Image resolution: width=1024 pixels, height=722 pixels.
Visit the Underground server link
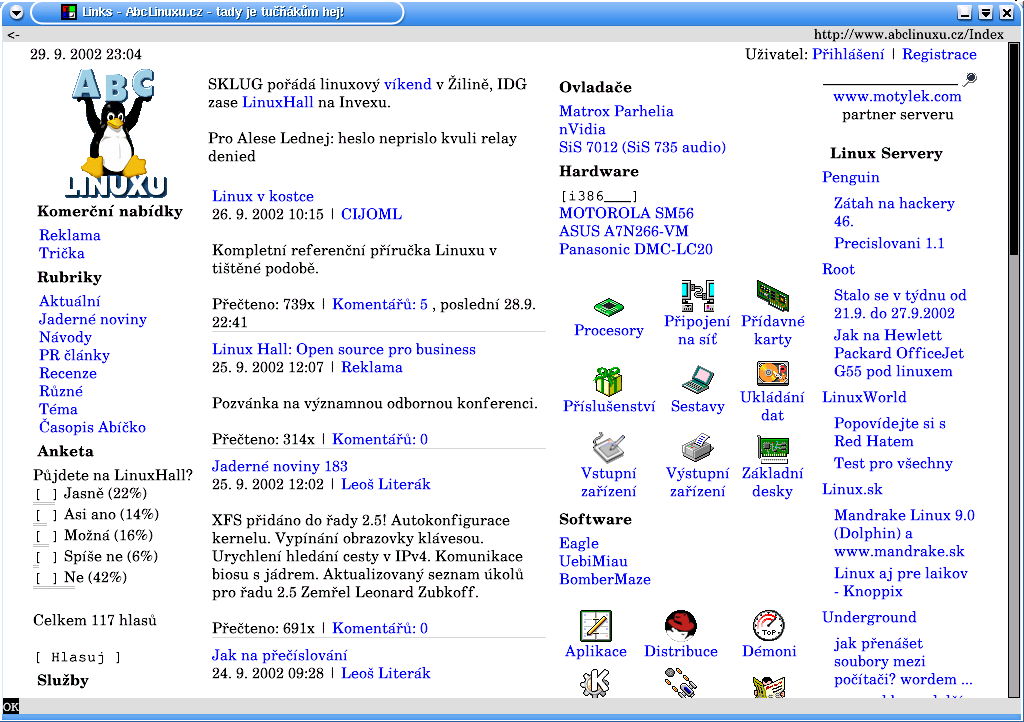pyautogui.click(x=869, y=618)
